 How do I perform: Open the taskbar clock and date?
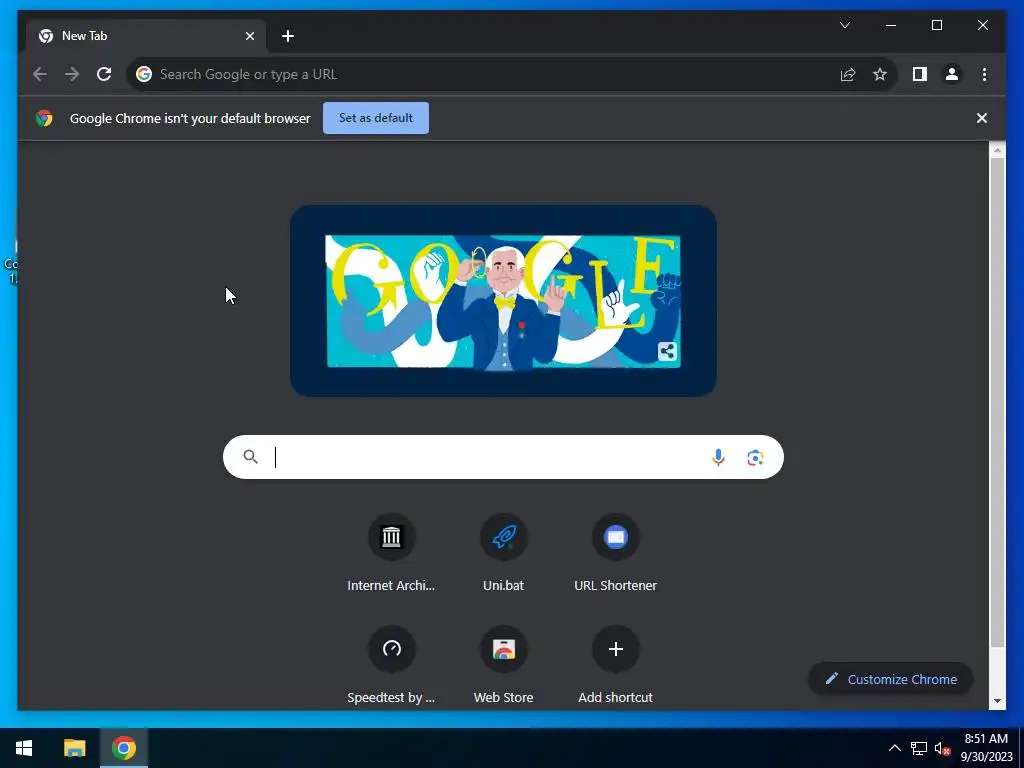pyautogui.click(x=986, y=748)
